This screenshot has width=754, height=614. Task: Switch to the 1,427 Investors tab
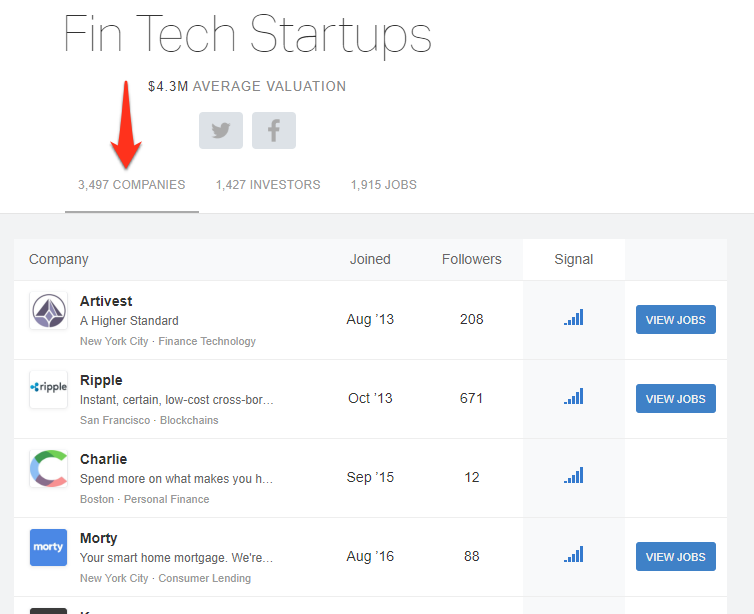click(268, 185)
